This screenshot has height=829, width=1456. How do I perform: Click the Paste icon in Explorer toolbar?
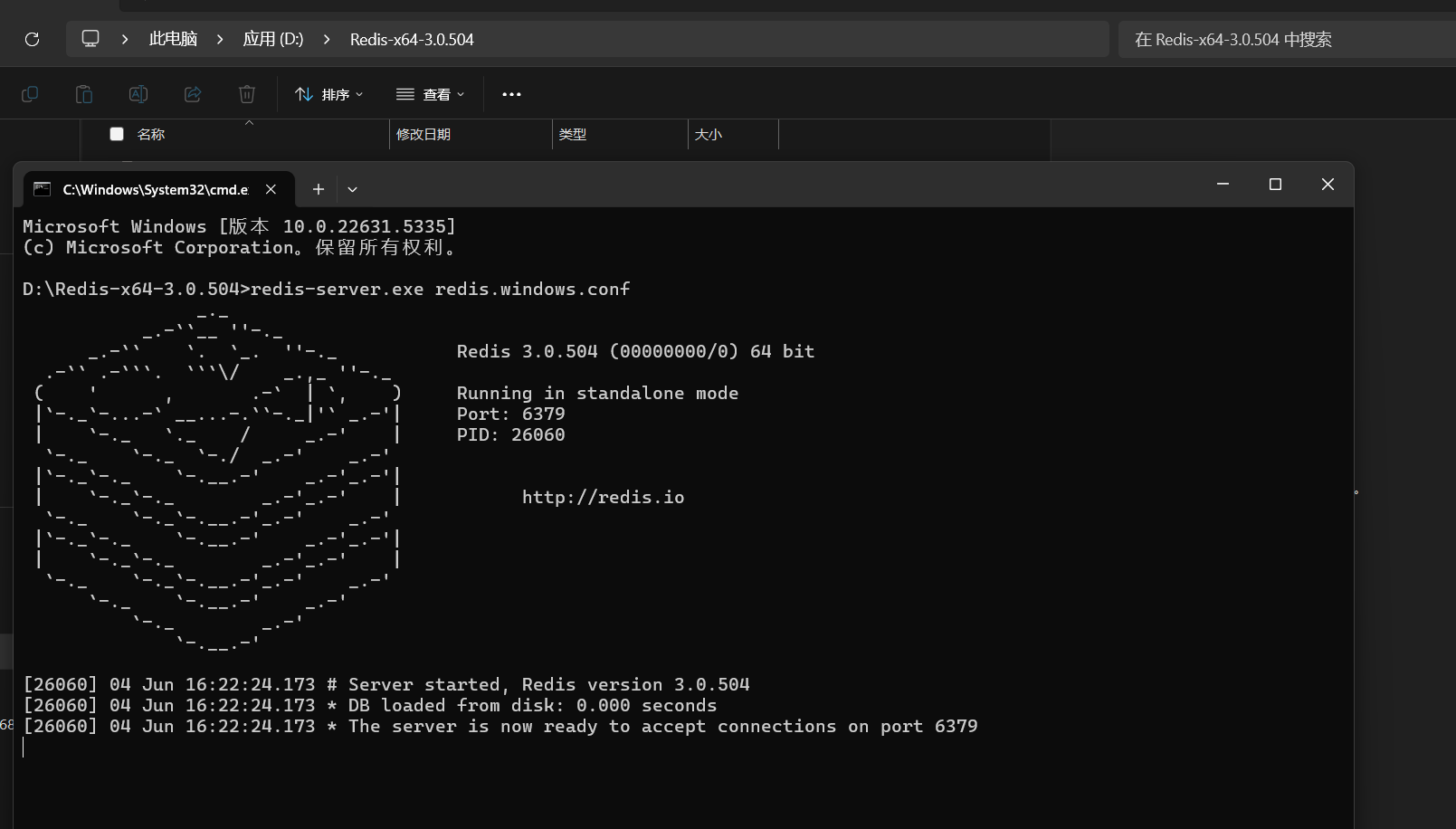[x=83, y=94]
